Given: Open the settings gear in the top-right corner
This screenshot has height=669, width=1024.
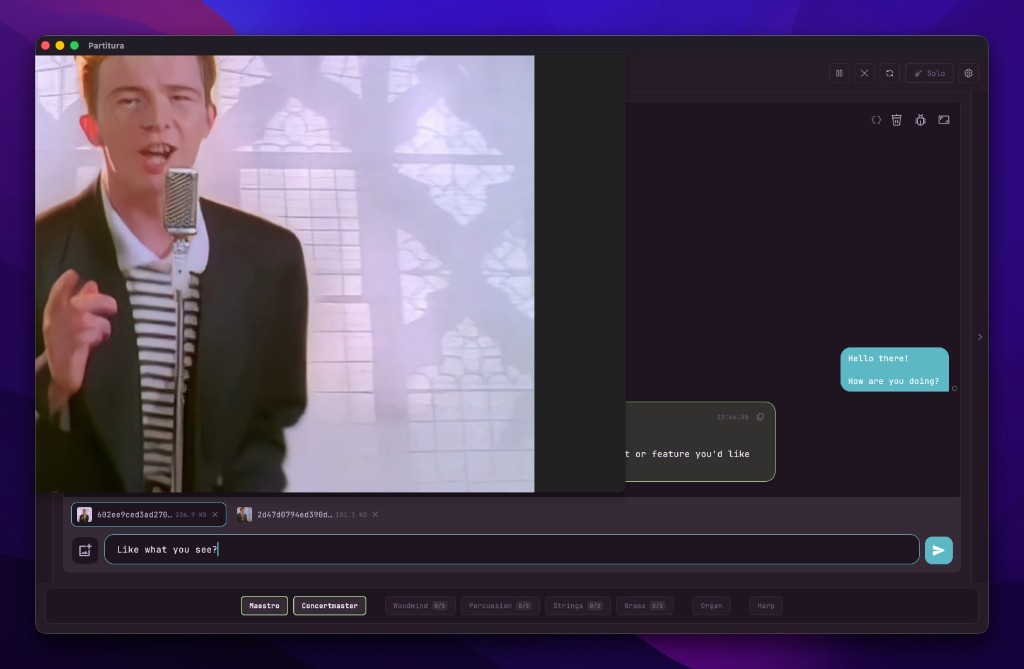Looking at the screenshot, I should click(967, 72).
